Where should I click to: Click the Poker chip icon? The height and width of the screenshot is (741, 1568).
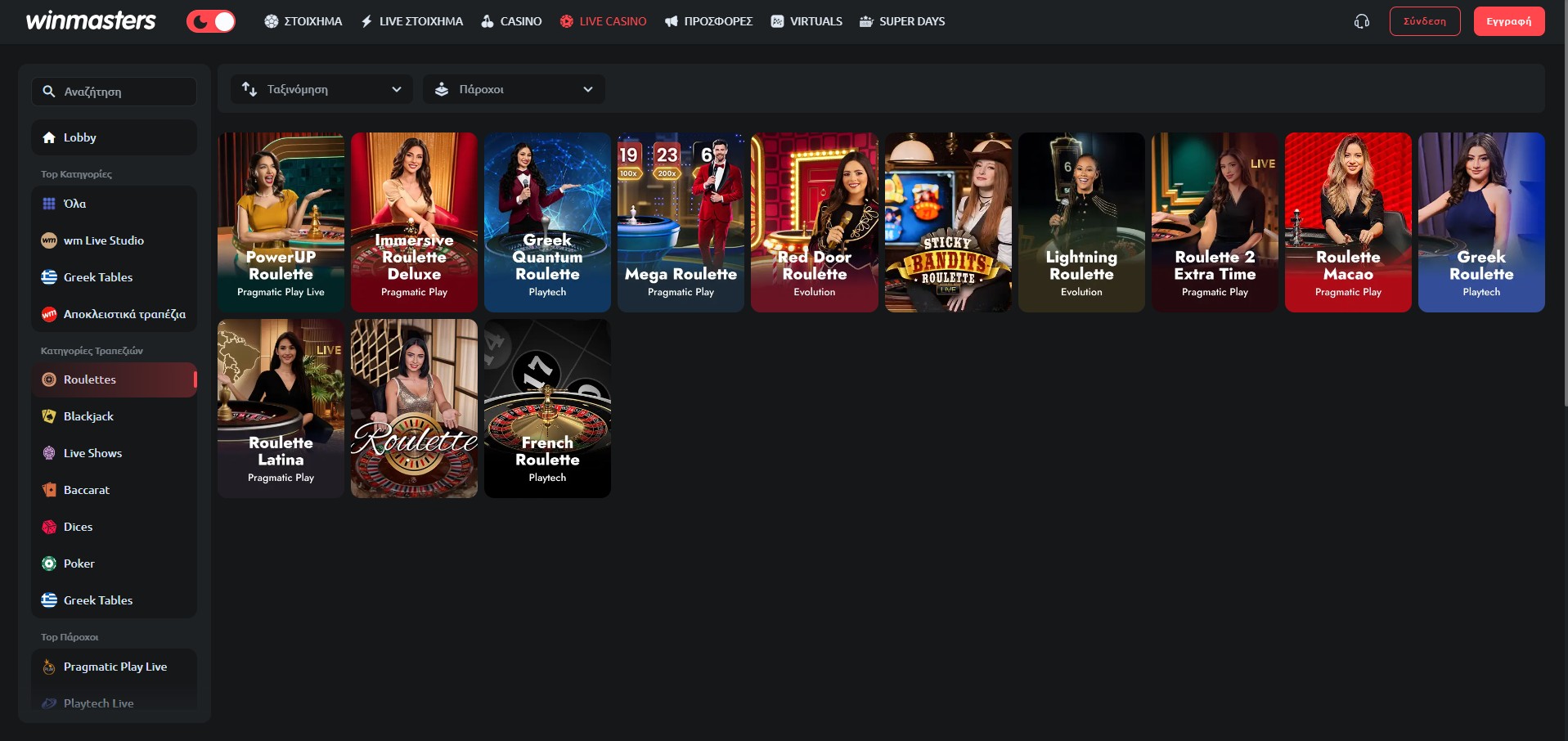[49, 564]
